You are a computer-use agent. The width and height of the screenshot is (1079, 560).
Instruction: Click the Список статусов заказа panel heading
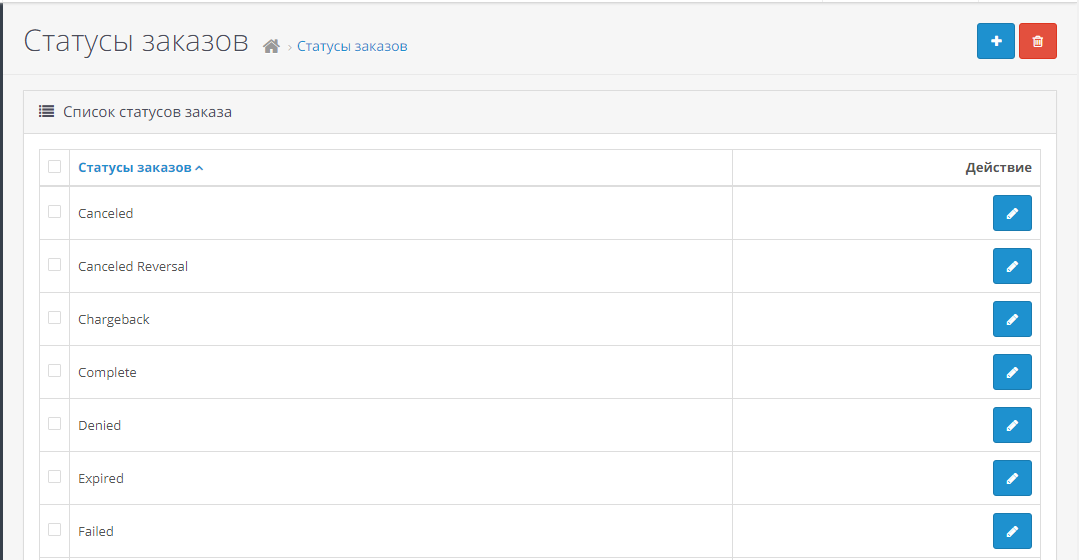[147, 112]
